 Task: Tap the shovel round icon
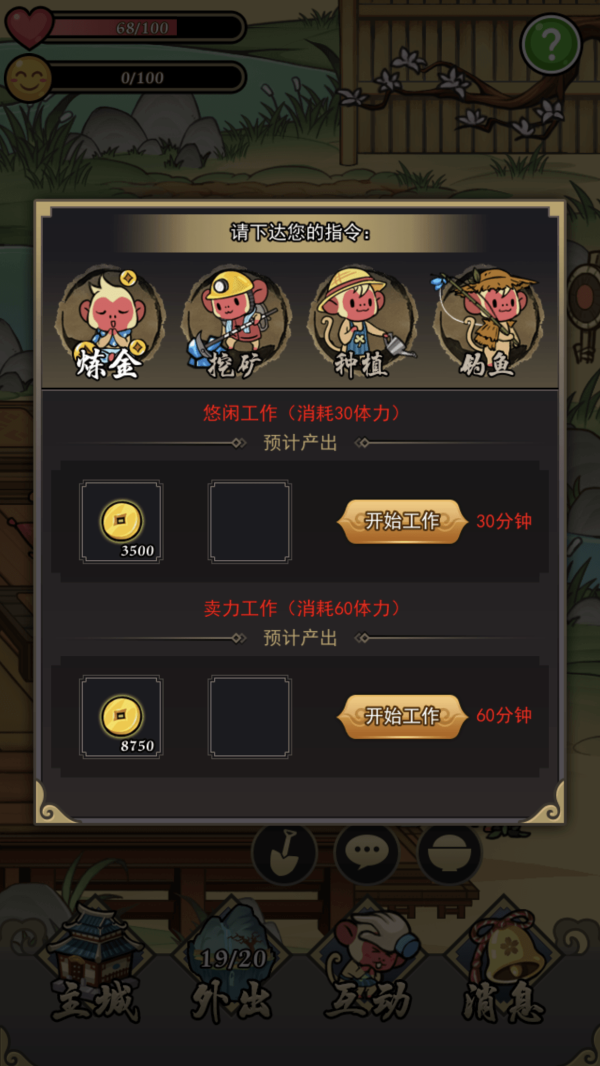pos(284,854)
